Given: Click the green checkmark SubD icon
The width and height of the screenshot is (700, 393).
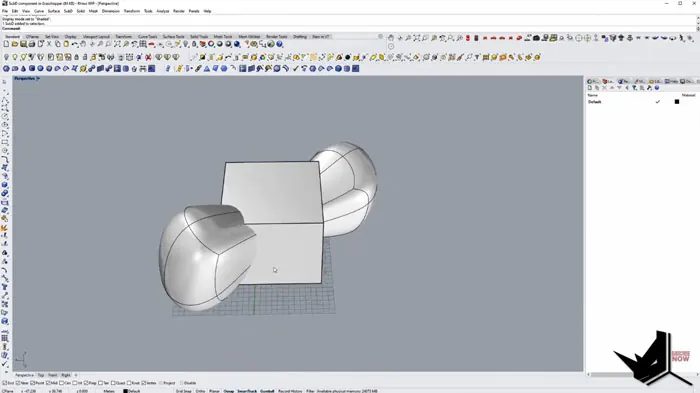Looking at the screenshot, I should coord(295,69).
